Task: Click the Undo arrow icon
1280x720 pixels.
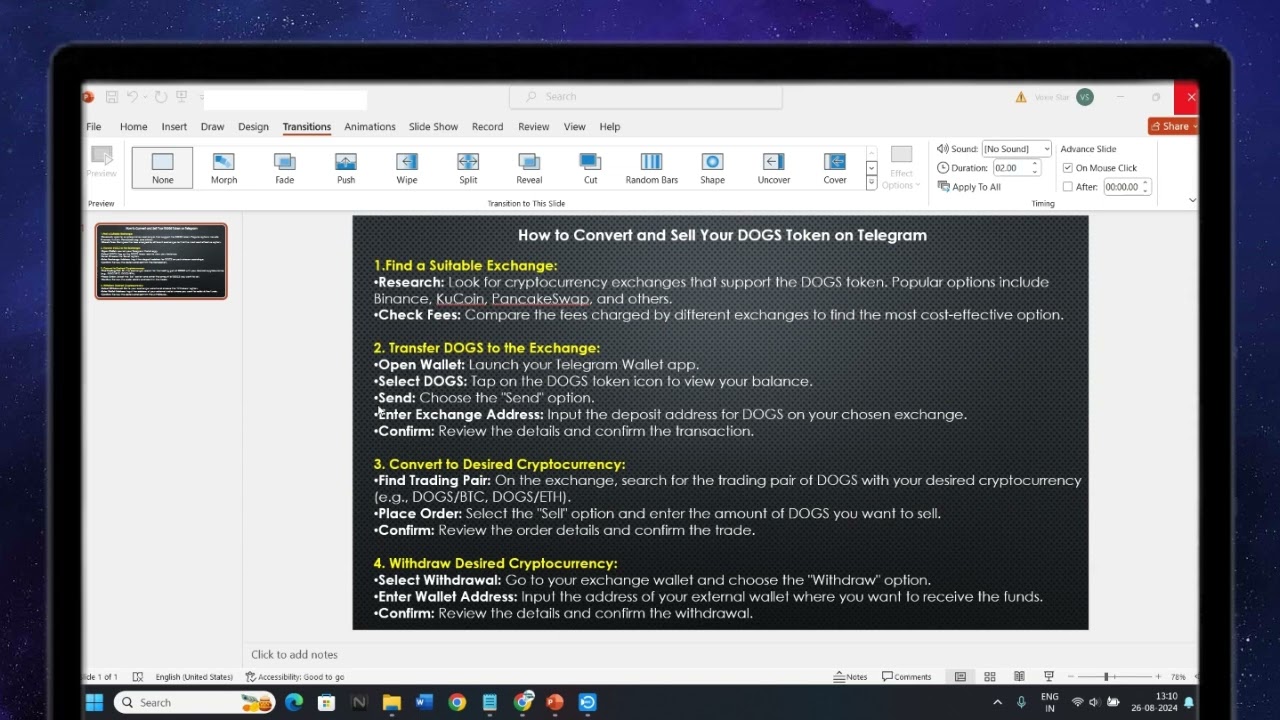Action: 132,97
